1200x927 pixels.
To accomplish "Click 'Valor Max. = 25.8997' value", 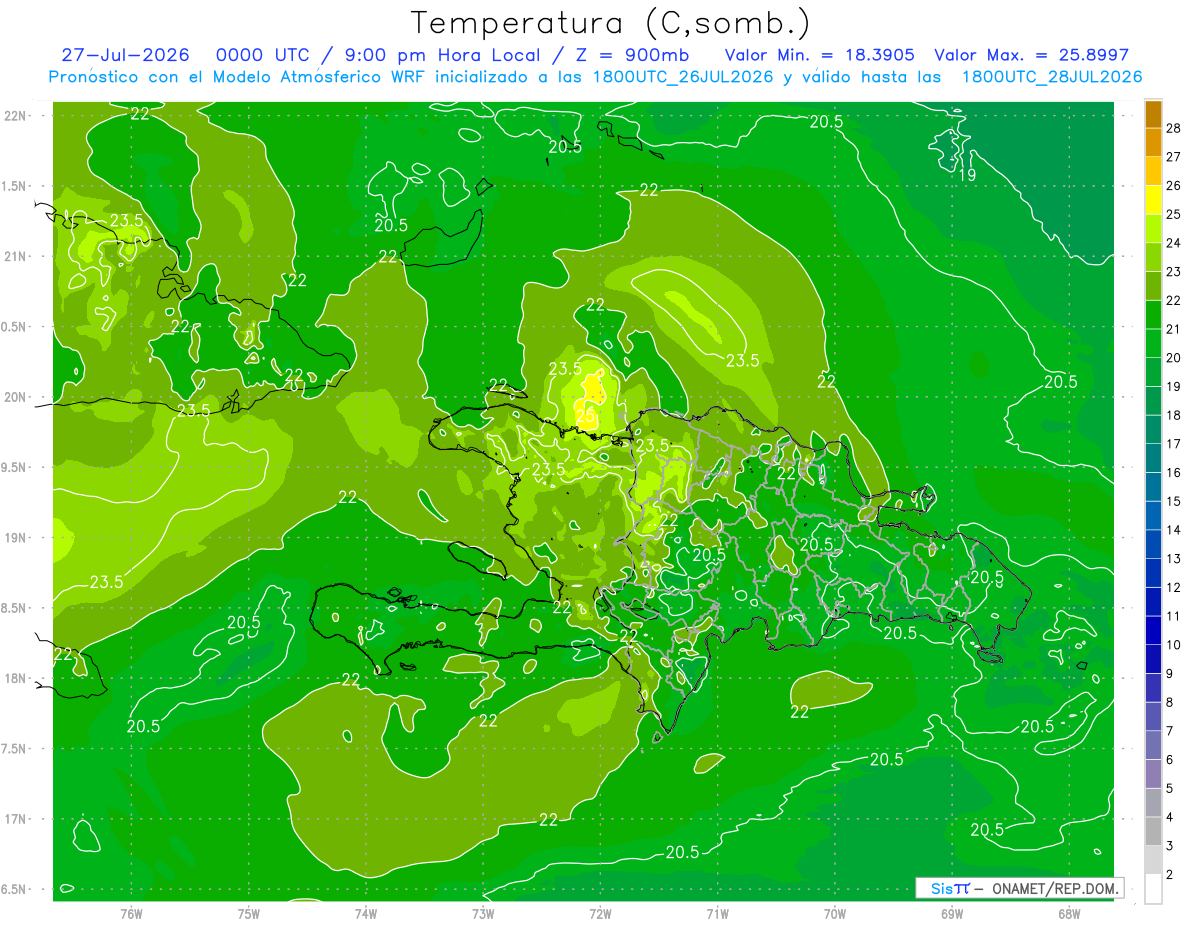I will click(x=1031, y=56).
